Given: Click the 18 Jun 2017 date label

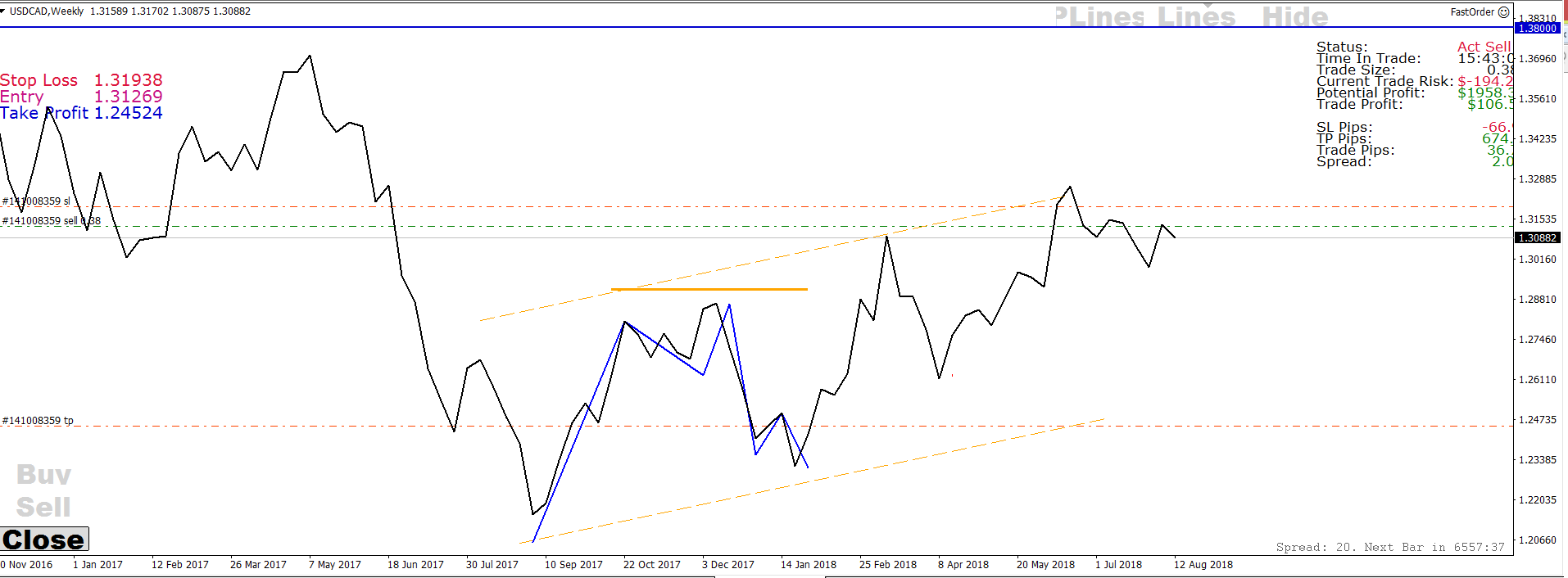Looking at the screenshot, I should click(415, 565).
